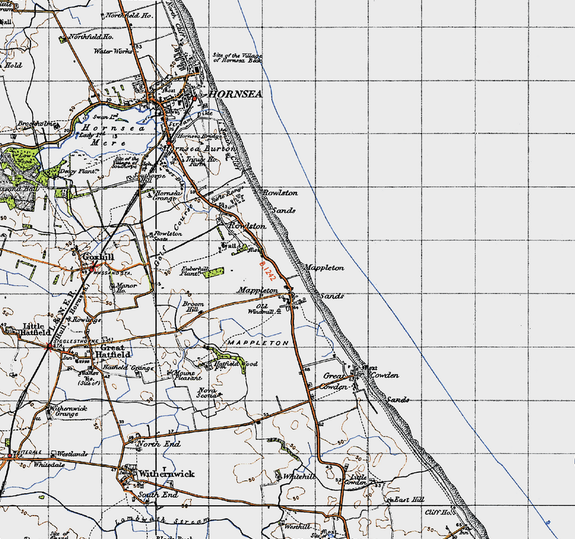
Task: Click the Hornsea Burton label
Action: pyautogui.click(x=200, y=148)
